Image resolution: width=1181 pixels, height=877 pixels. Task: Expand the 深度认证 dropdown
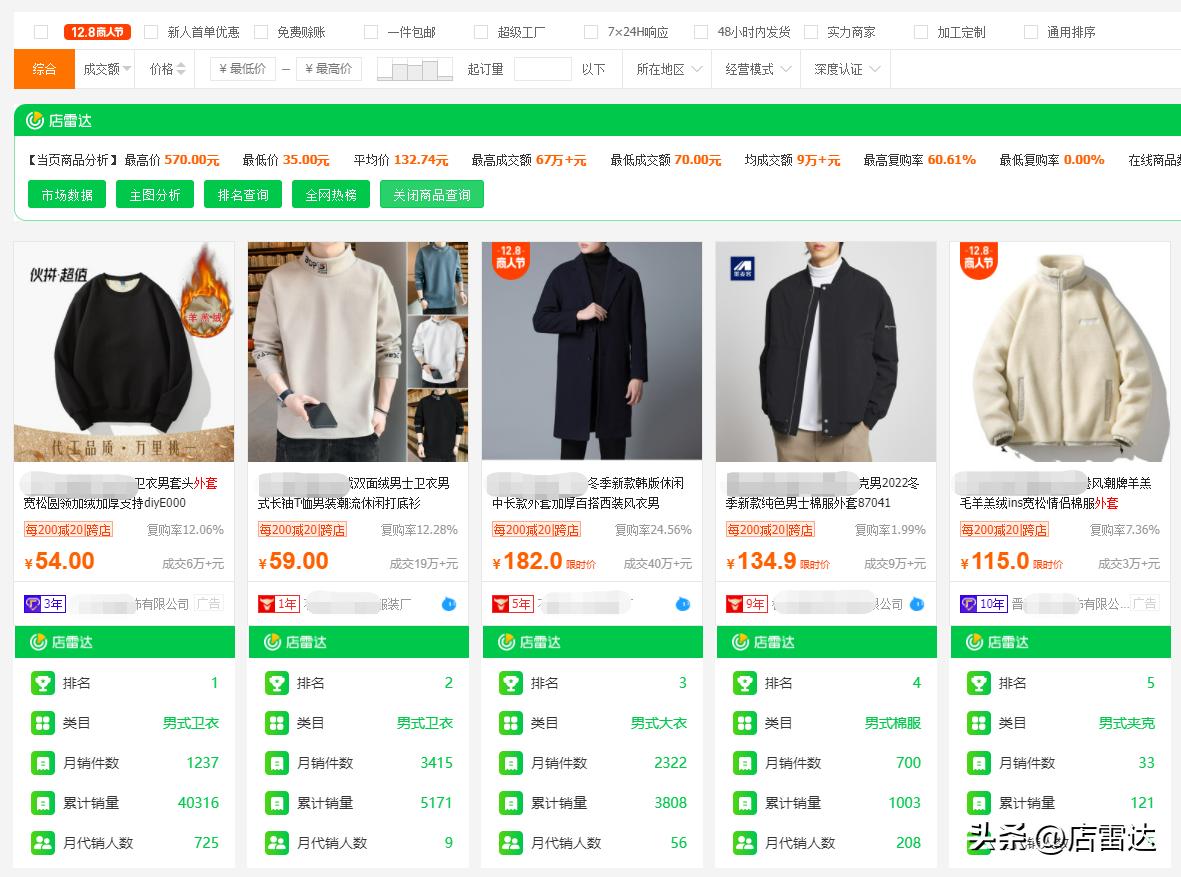[x=846, y=69]
